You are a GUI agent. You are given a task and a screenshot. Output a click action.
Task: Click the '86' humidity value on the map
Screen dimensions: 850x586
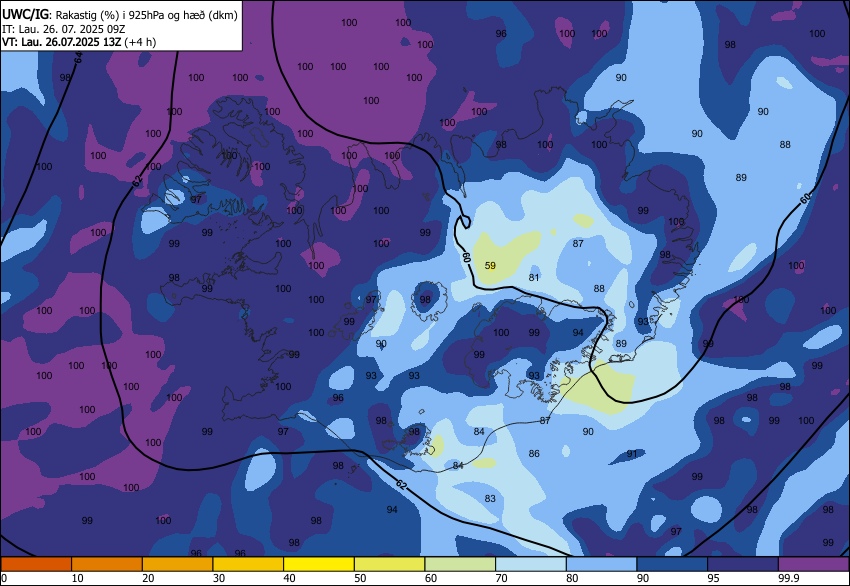pyautogui.click(x=534, y=454)
